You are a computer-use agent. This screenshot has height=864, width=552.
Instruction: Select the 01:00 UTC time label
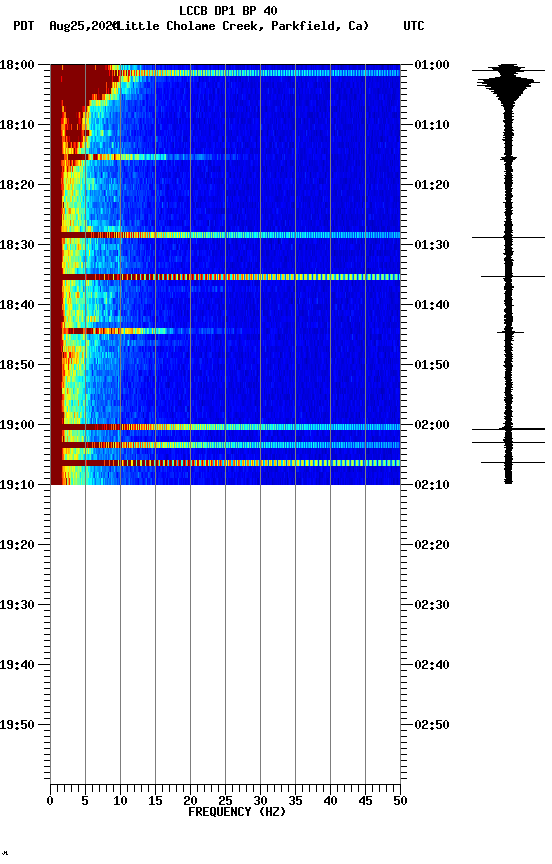(x=432, y=64)
